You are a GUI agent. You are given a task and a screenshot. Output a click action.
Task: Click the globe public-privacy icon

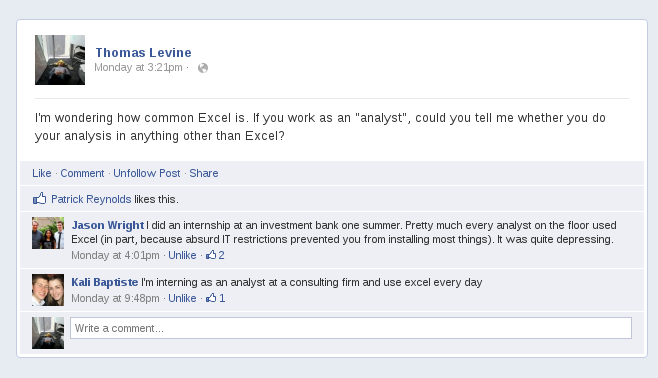203,68
